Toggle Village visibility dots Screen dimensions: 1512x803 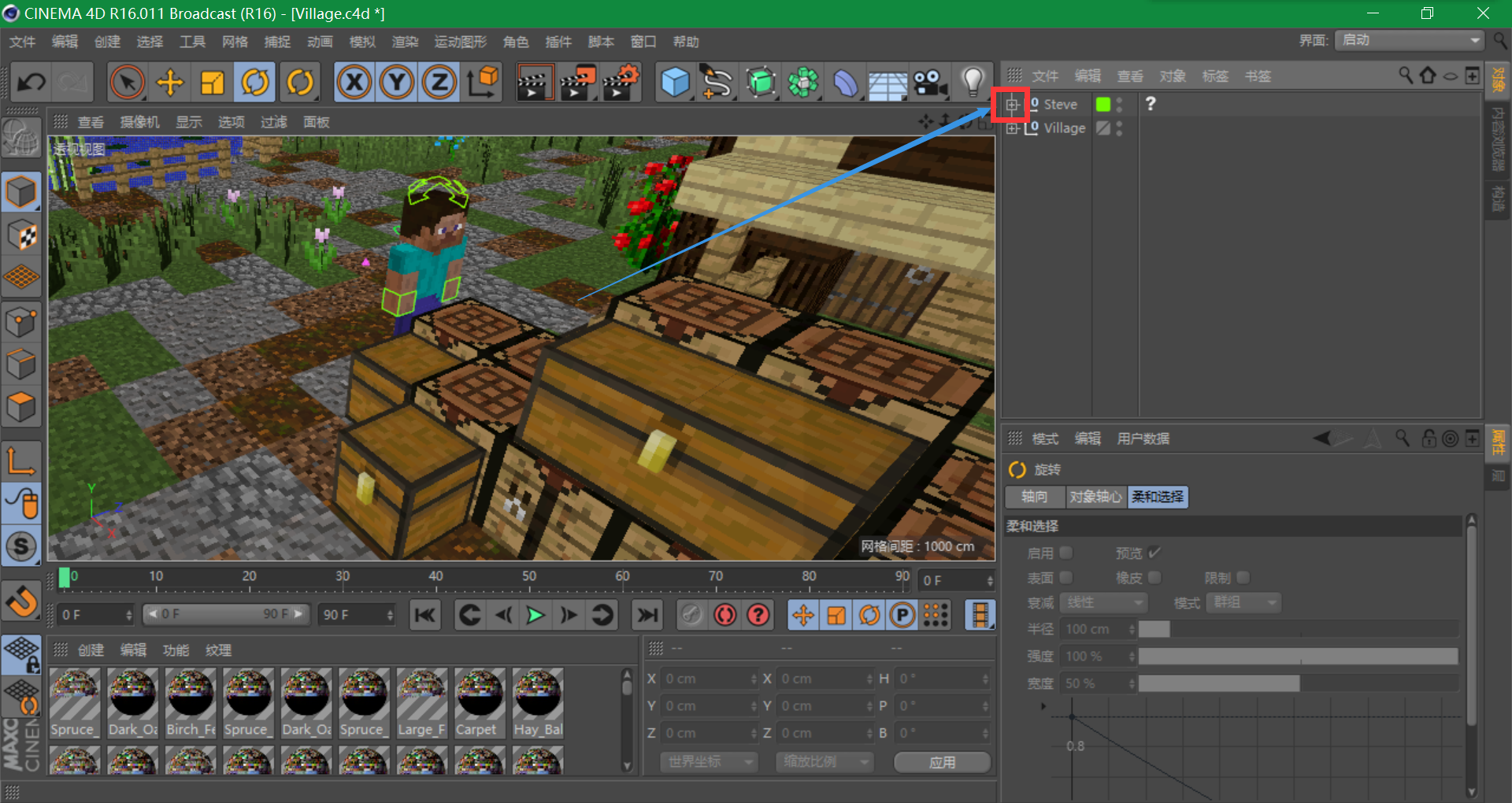(1120, 128)
